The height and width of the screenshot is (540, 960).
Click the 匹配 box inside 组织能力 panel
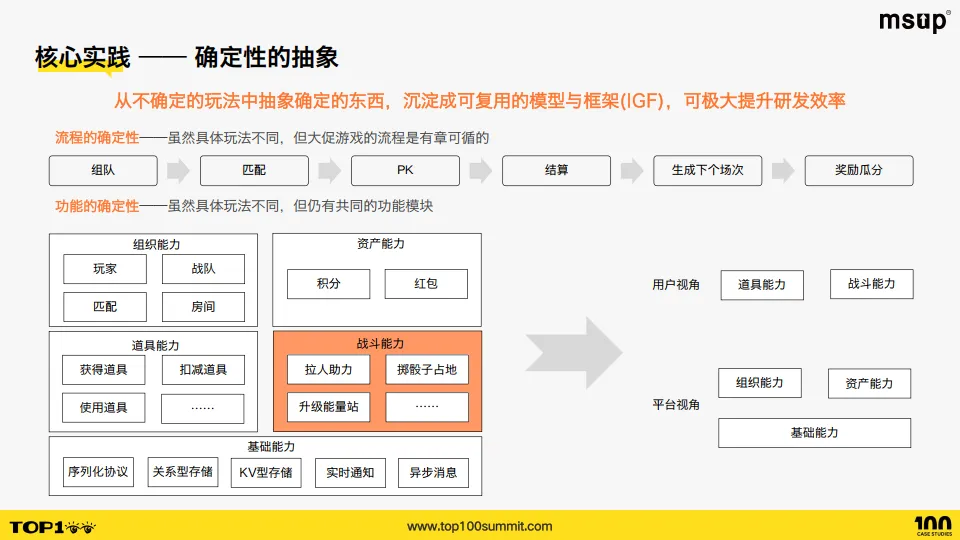click(105, 307)
